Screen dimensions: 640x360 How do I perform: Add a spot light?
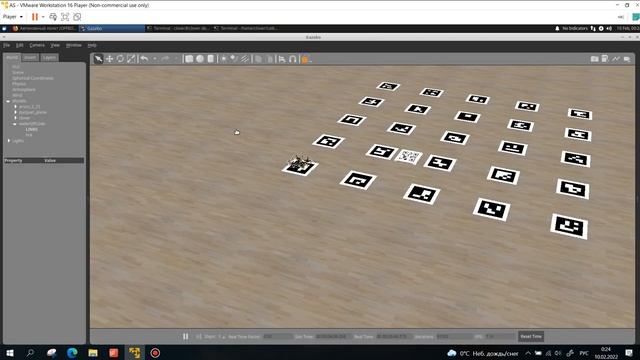(233, 59)
